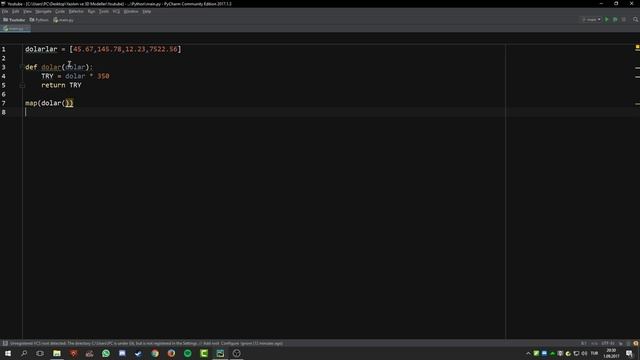Click the number 350 on line 4
This screenshot has height=360, width=640.
click(103, 76)
